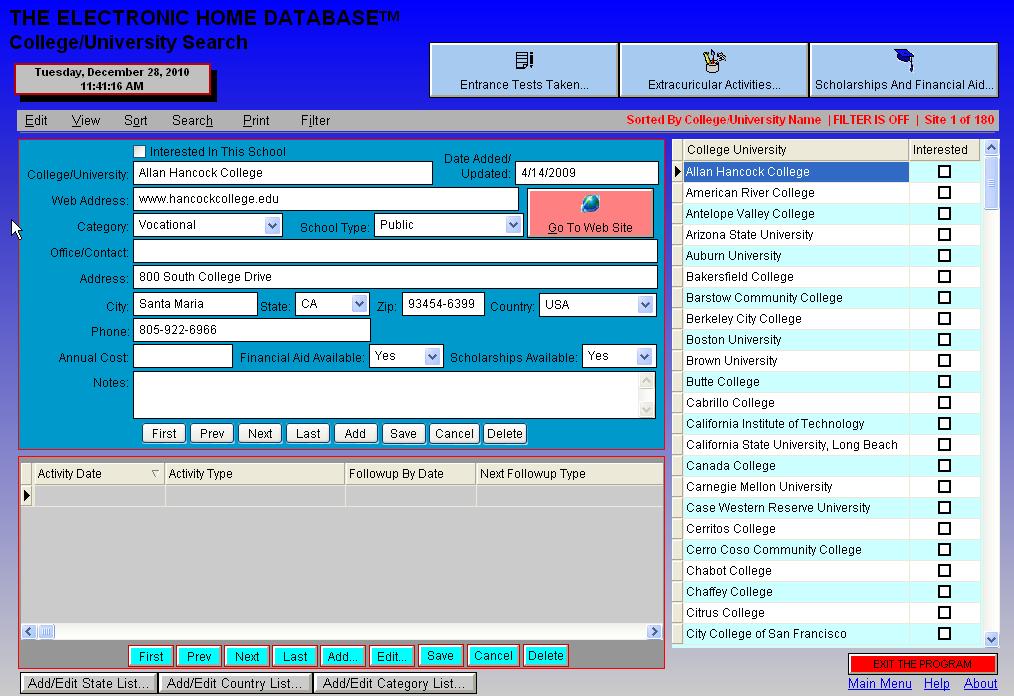Click the cyan Last activity button
The image size is (1014, 696).
295,656
